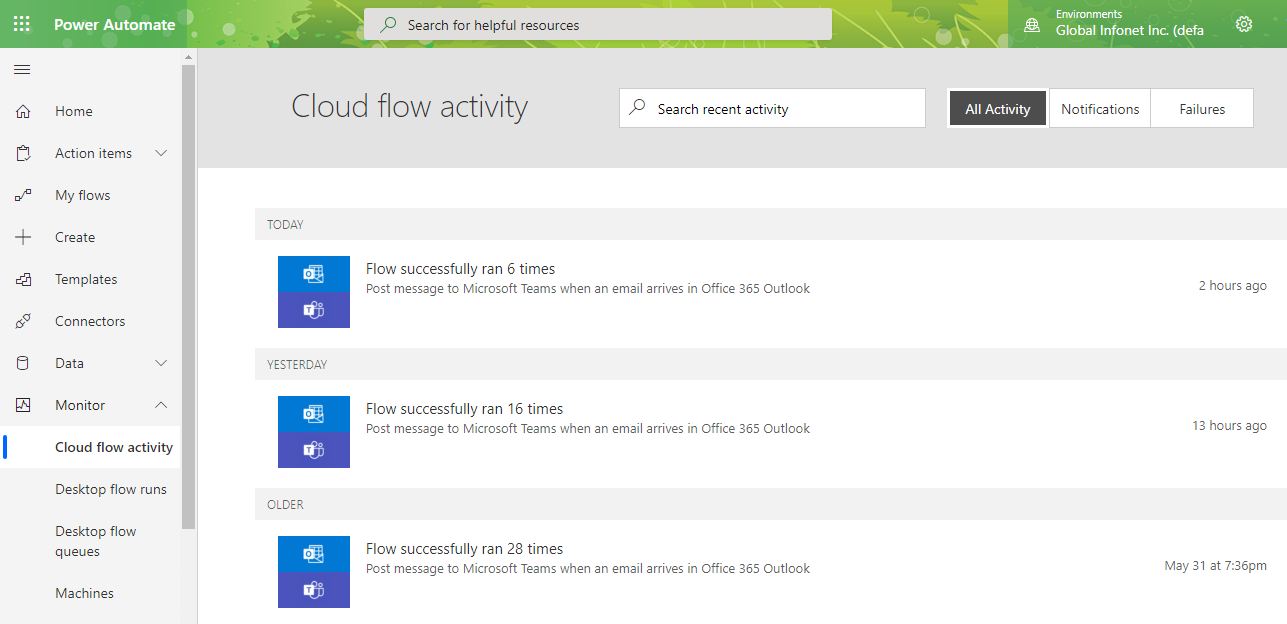Click the magnifier in the top search bar
The width and height of the screenshot is (1287, 624).
[x=389, y=24]
